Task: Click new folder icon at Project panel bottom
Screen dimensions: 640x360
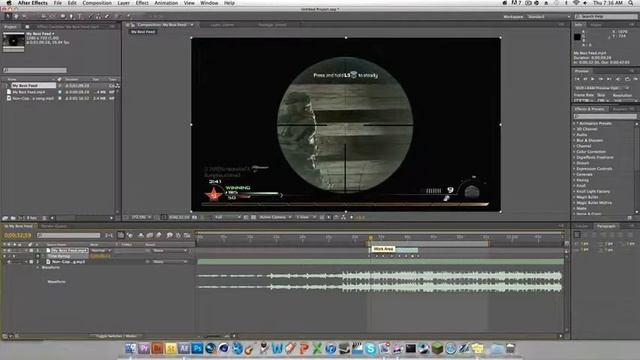Action: tap(13, 218)
